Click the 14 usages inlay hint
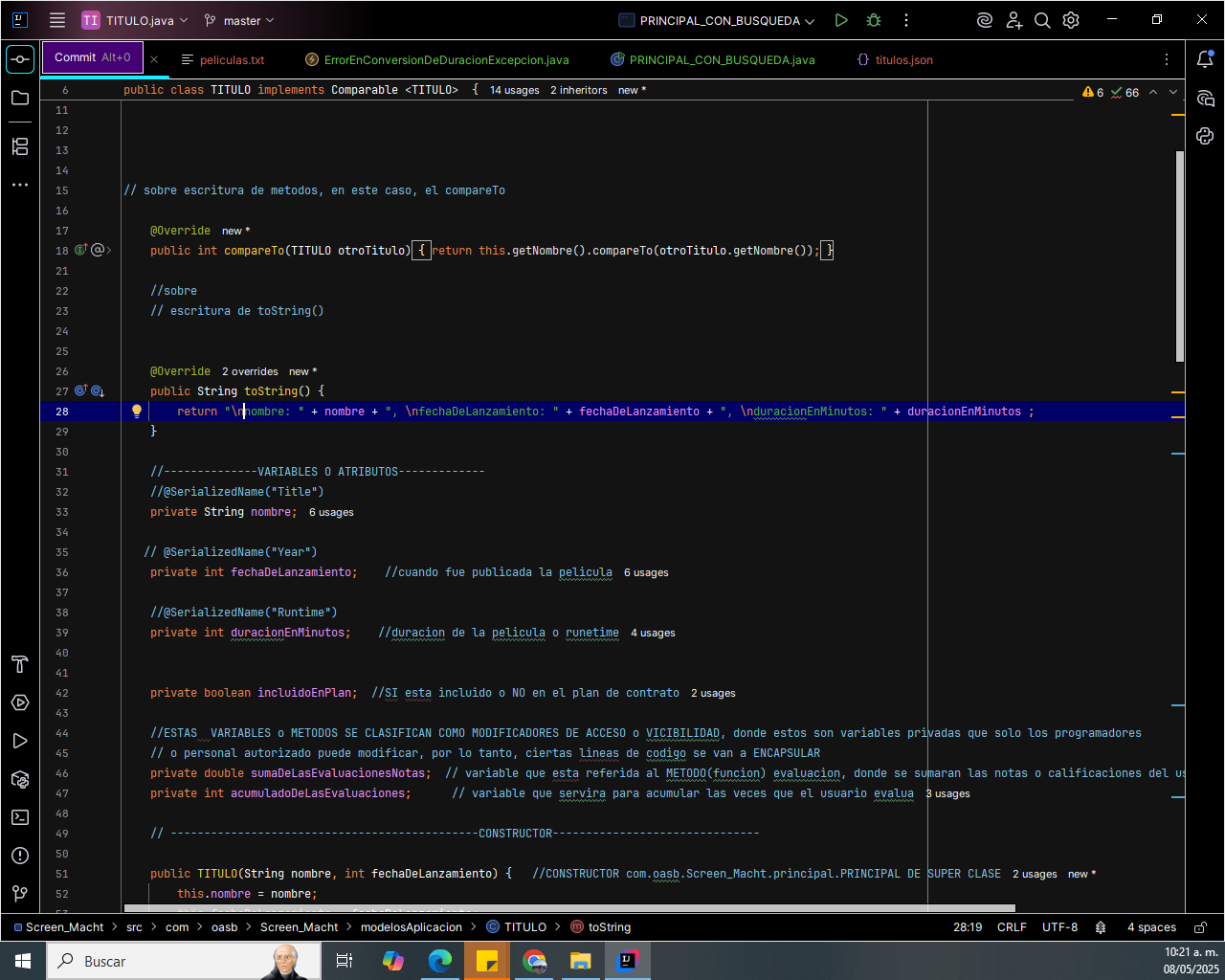Viewport: 1225px width, 980px height. click(x=515, y=90)
